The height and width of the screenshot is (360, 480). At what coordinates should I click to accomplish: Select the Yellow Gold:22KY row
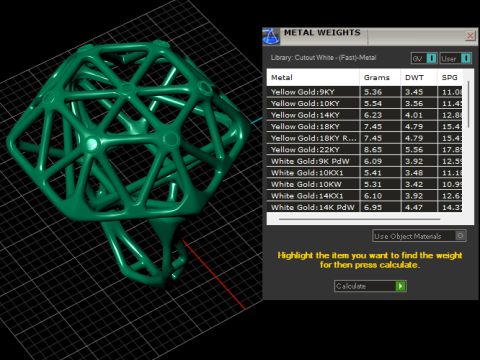364,150
